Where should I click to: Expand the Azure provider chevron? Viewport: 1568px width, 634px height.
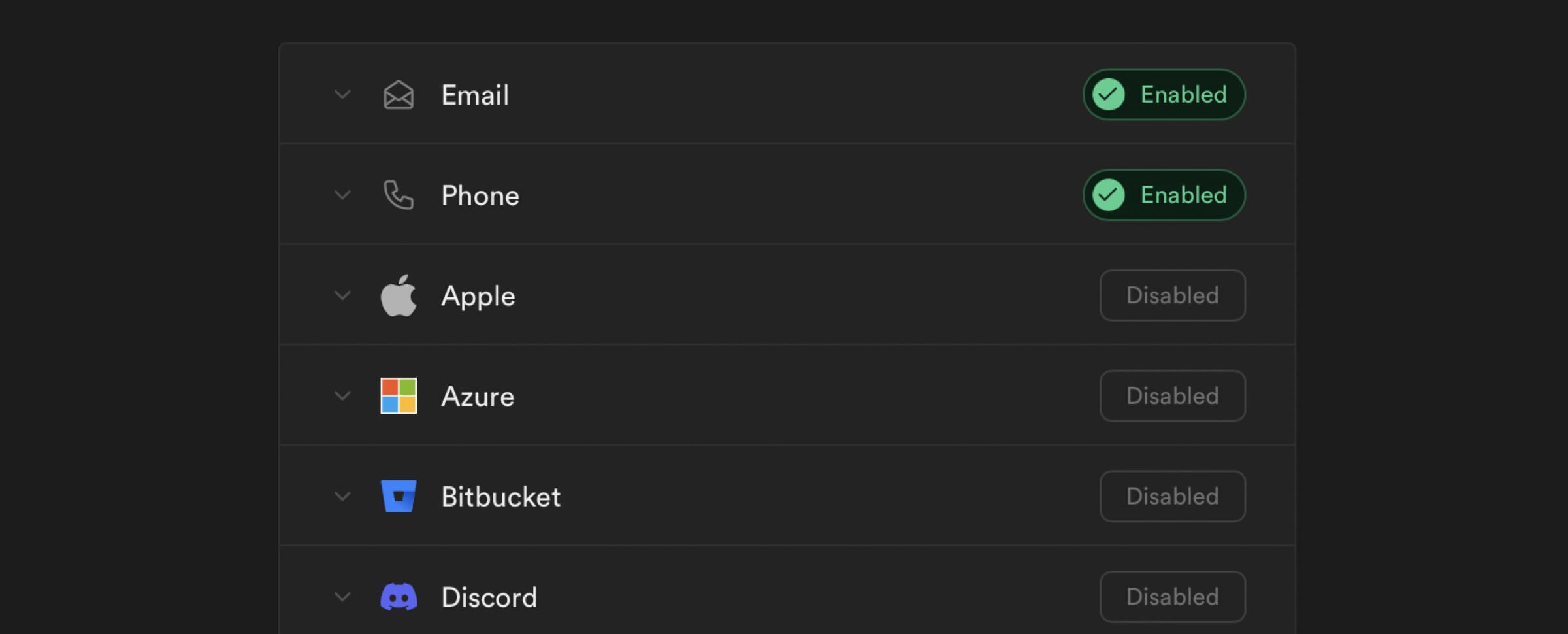(342, 396)
